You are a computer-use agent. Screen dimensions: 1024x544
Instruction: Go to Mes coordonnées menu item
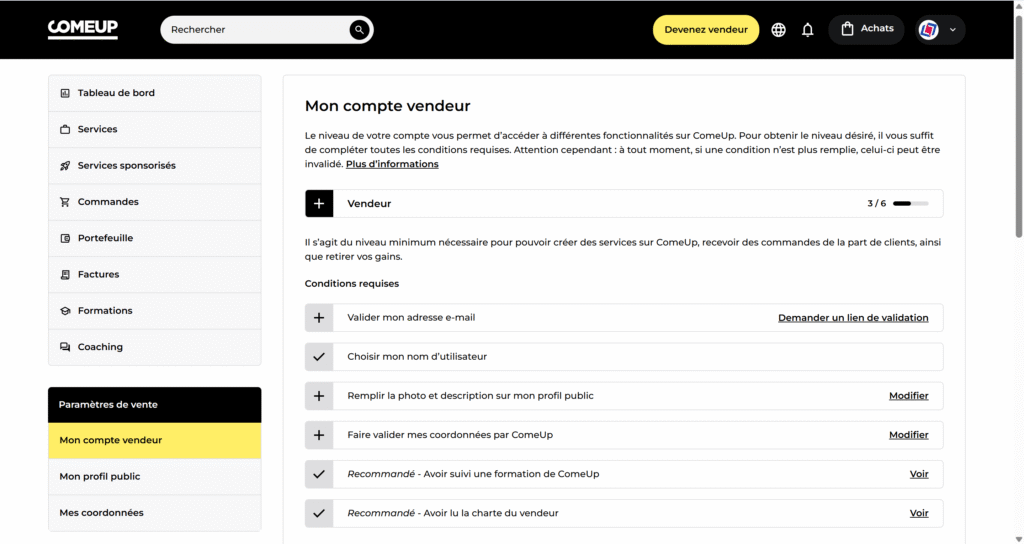click(101, 513)
